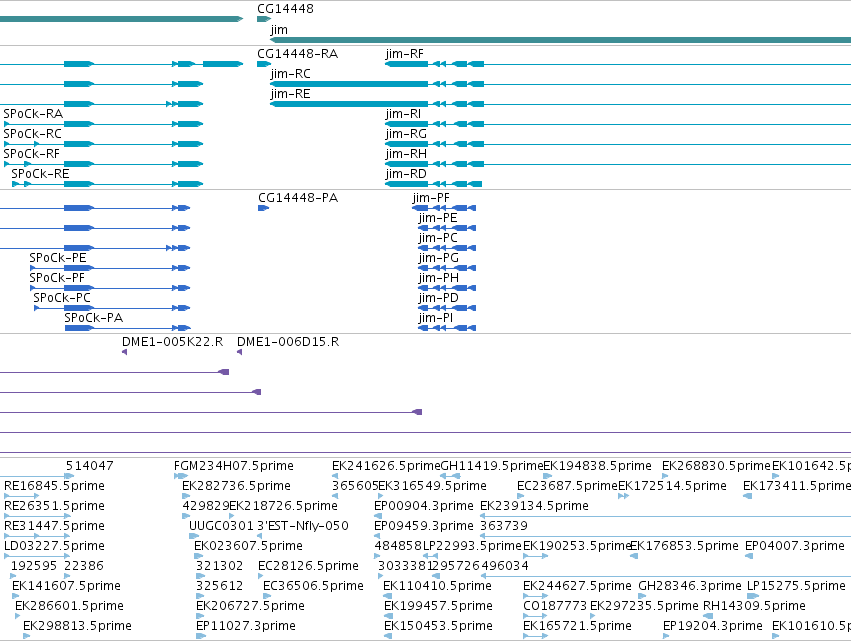The image size is (851, 641).
Task: Click the jim-PH protein label
Action: 439,278
